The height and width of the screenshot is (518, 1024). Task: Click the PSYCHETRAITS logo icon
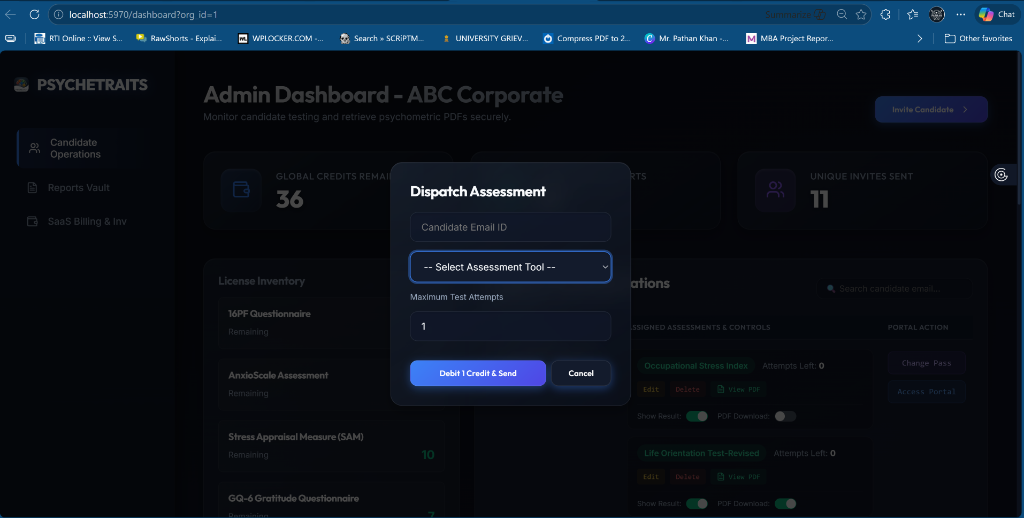(x=22, y=84)
